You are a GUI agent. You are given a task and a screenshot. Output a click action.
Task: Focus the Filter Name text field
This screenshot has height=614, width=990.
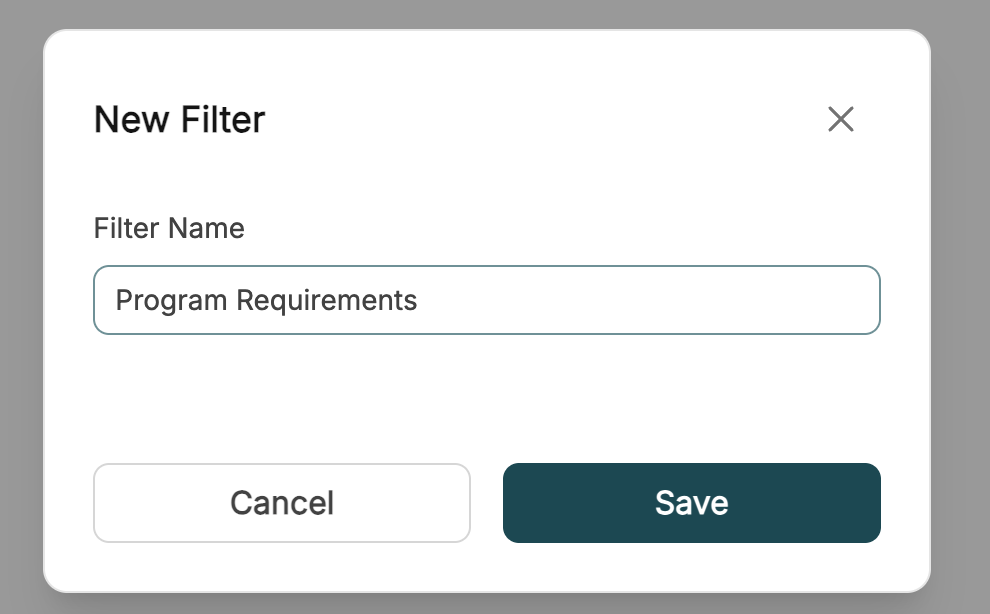point(487,300)
